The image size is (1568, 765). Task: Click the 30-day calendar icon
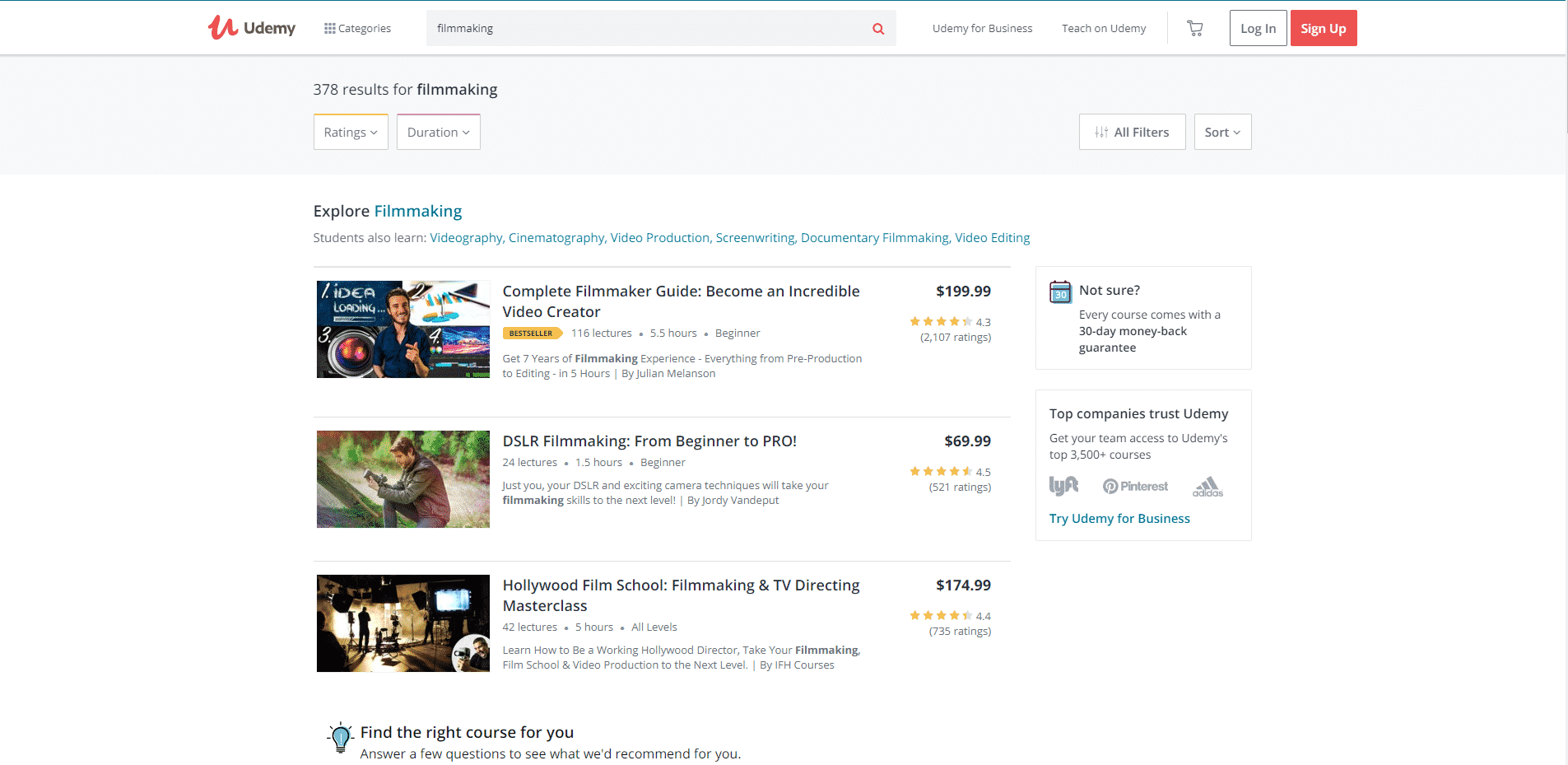coord(1060,292)
